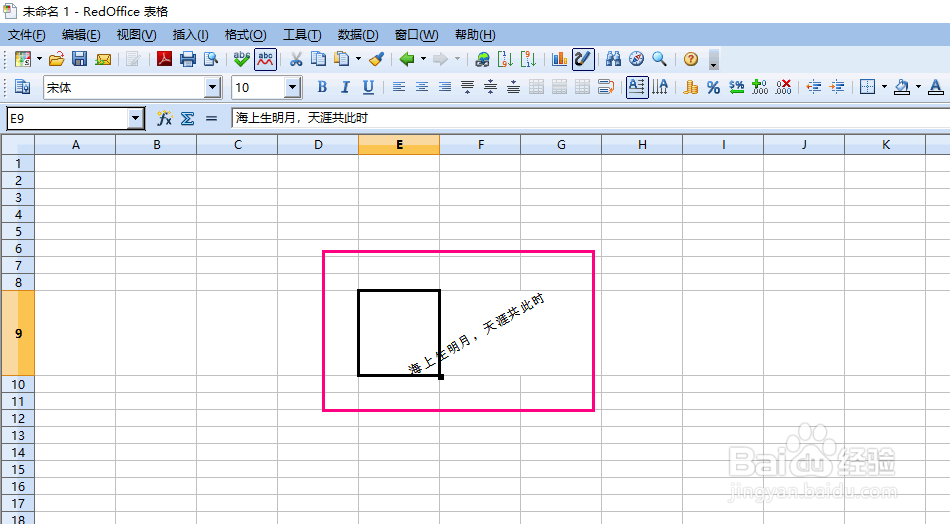Align cell text right

[445, 87]
